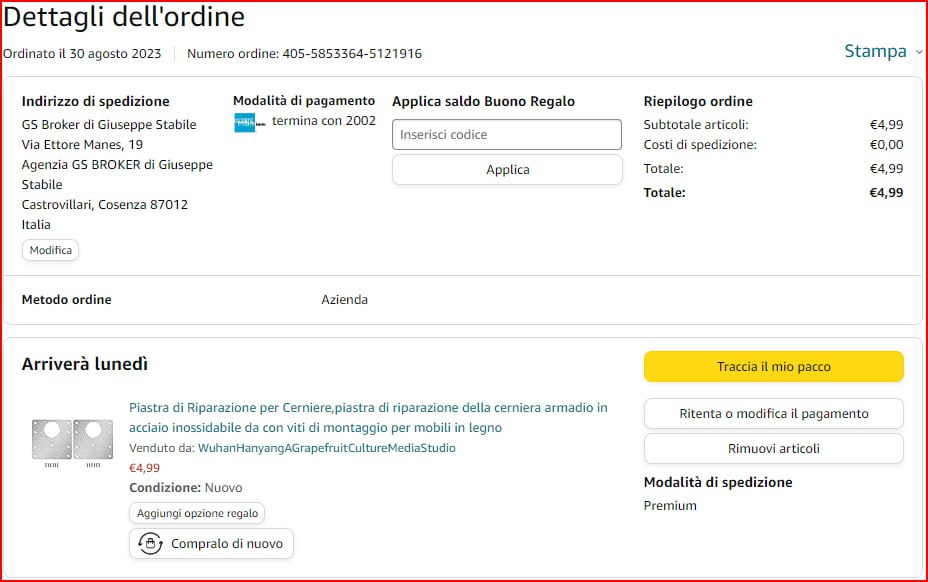Click the bold Totale €4,99 amount
Viewport: 928px width, 582px height.
pyautogui.click(x=886, y=192)
